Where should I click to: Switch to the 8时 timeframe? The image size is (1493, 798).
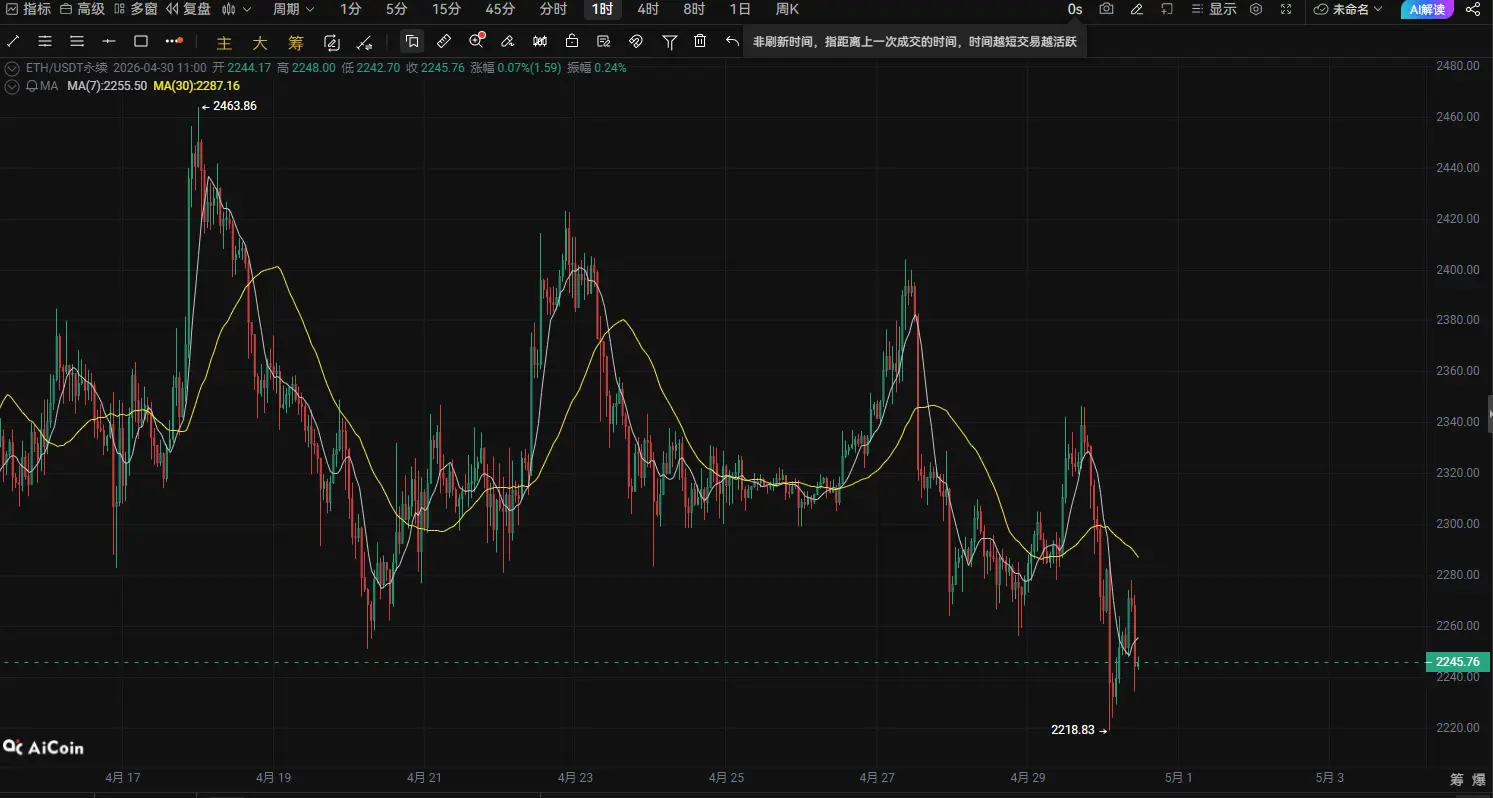[694, 9]
